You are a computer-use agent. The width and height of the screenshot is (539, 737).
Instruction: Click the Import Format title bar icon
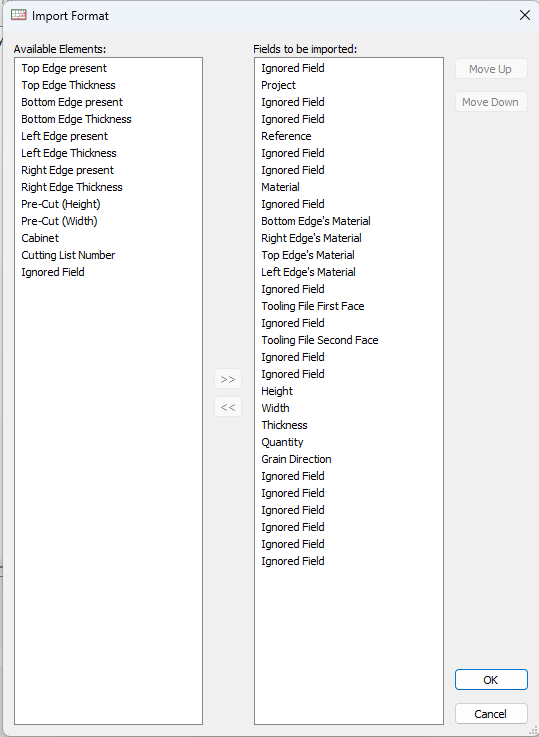pos(18,15)
